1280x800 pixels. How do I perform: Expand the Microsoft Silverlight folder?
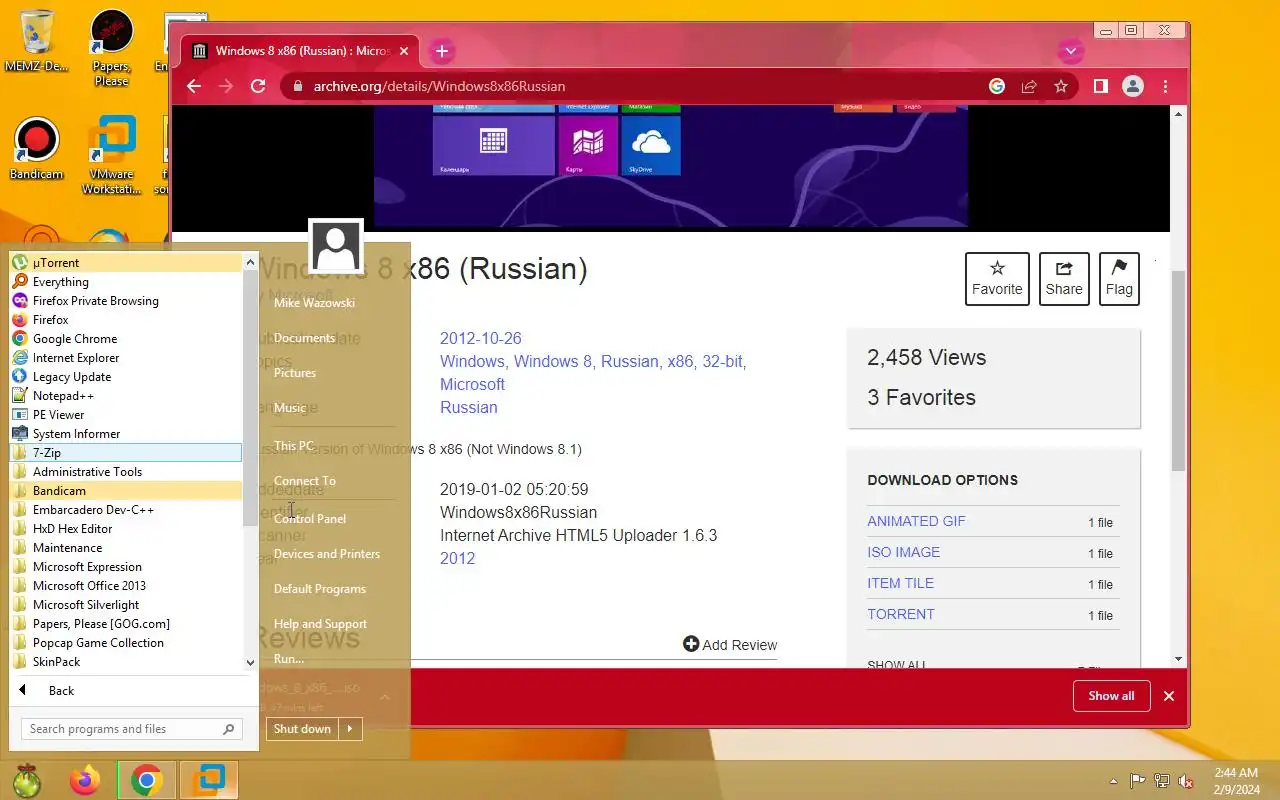tap(126, 605)
